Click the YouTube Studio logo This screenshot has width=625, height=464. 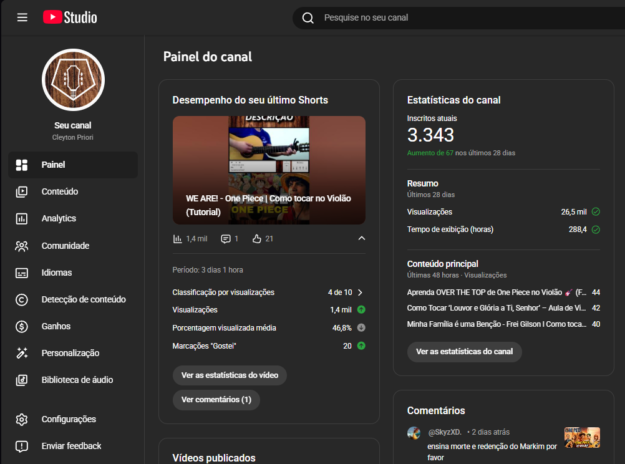[x=70, y=18]
